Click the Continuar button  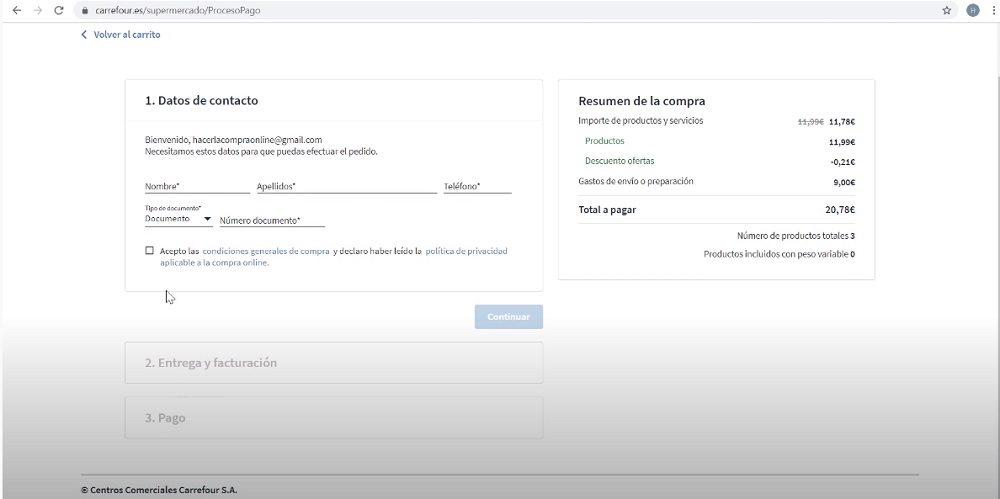click(x=508, y=317)
